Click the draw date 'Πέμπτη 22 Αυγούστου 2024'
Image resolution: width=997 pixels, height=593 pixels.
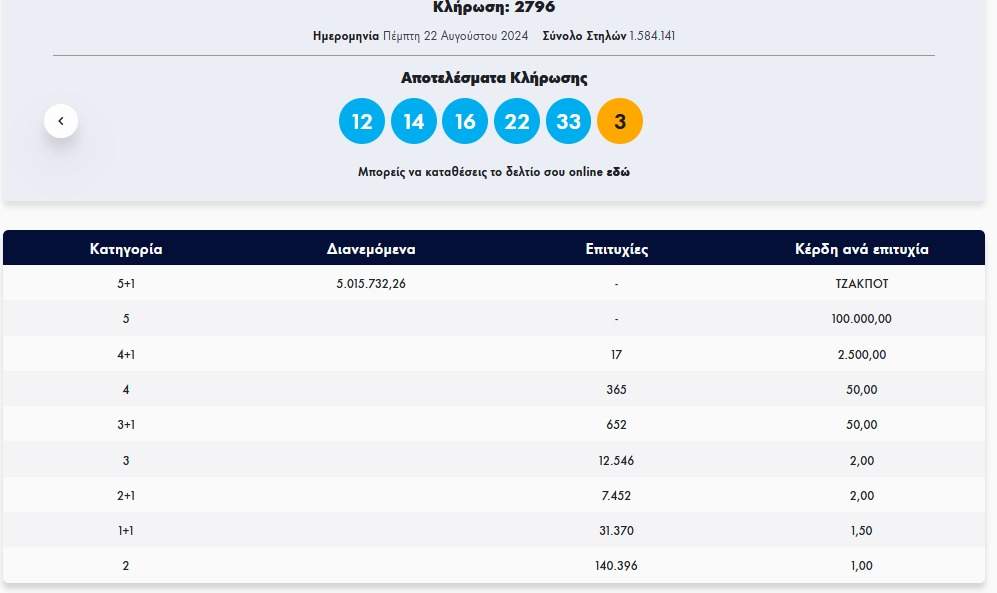(x=455, y=36)
